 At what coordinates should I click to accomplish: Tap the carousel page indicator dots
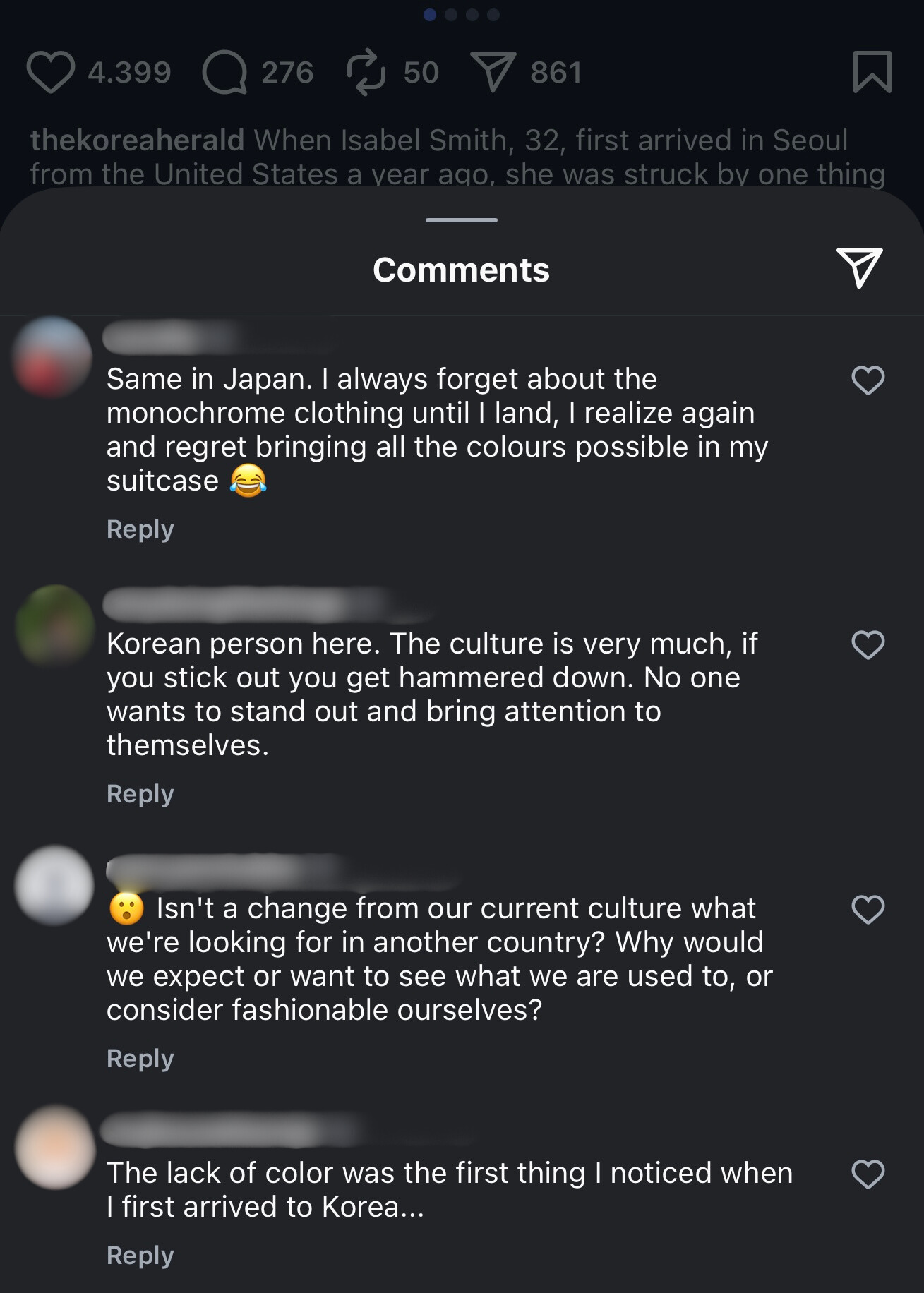(x=462, y=15)
